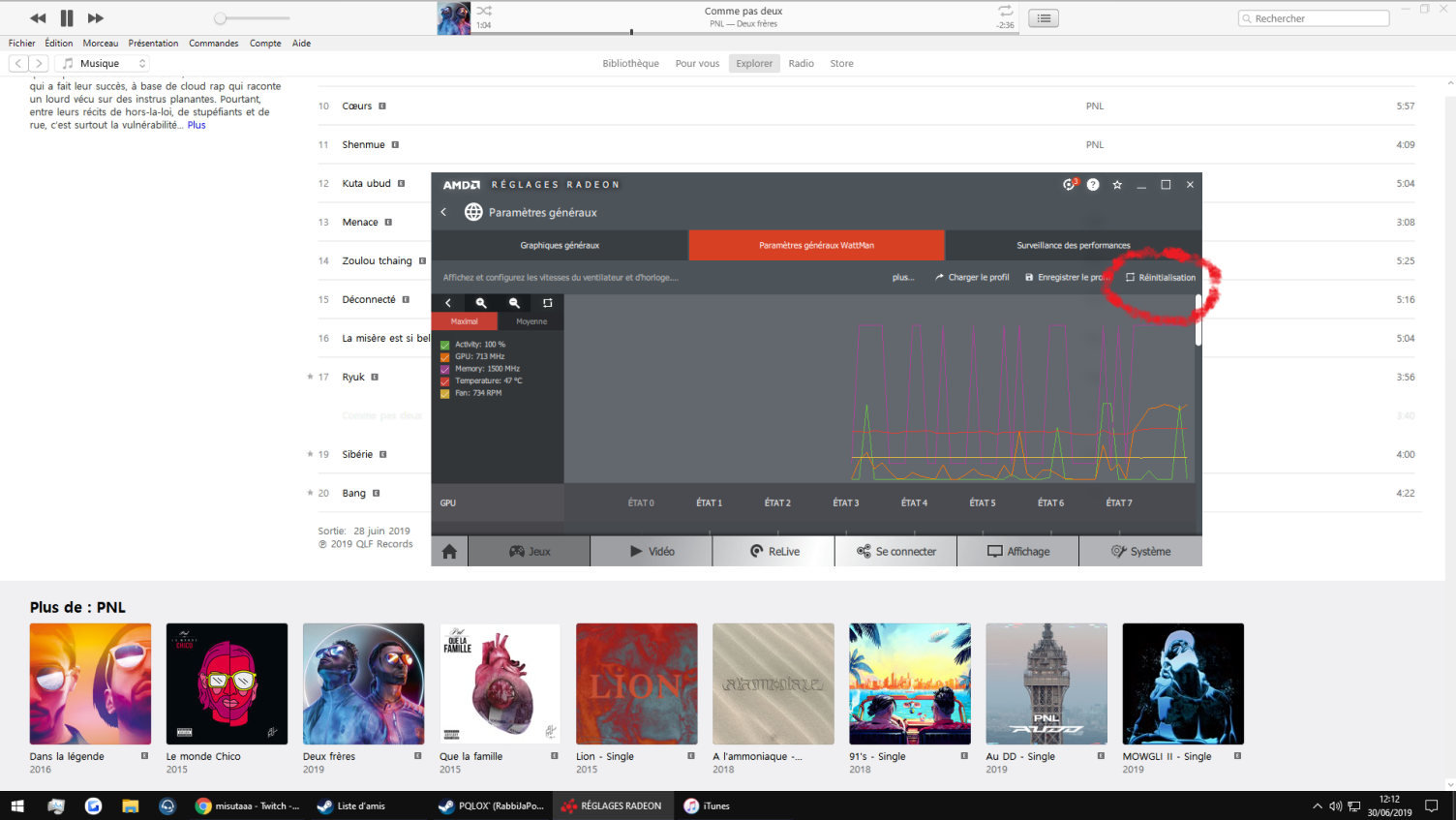Click the Paramètres généraux globe icon

(473, 212)
